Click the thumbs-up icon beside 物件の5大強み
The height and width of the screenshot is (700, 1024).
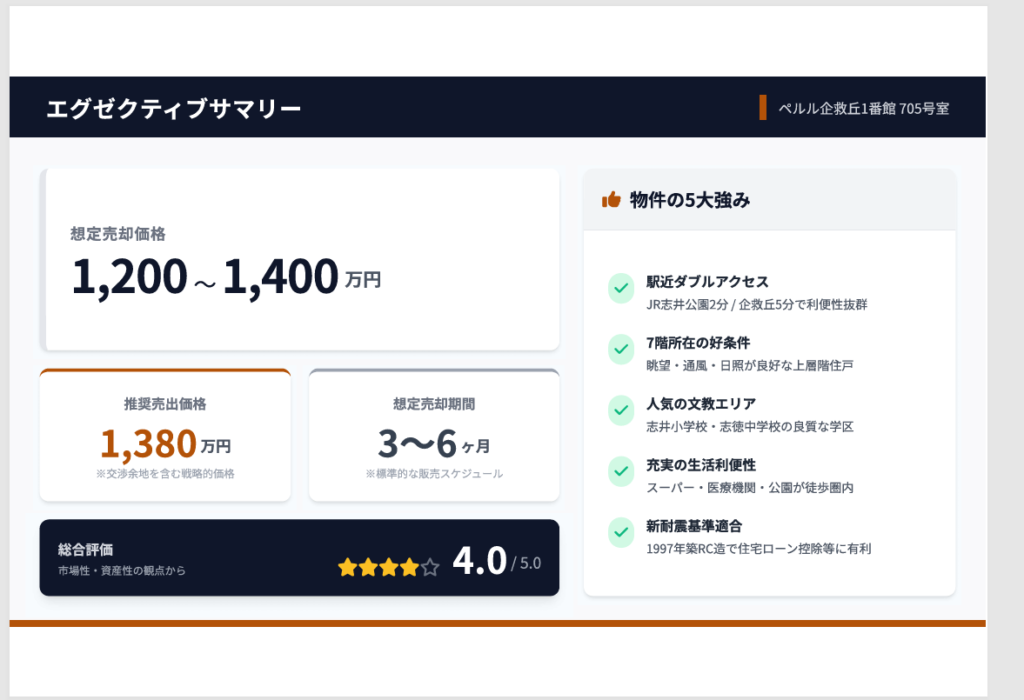pyautogui.click(x=611, y=200)
